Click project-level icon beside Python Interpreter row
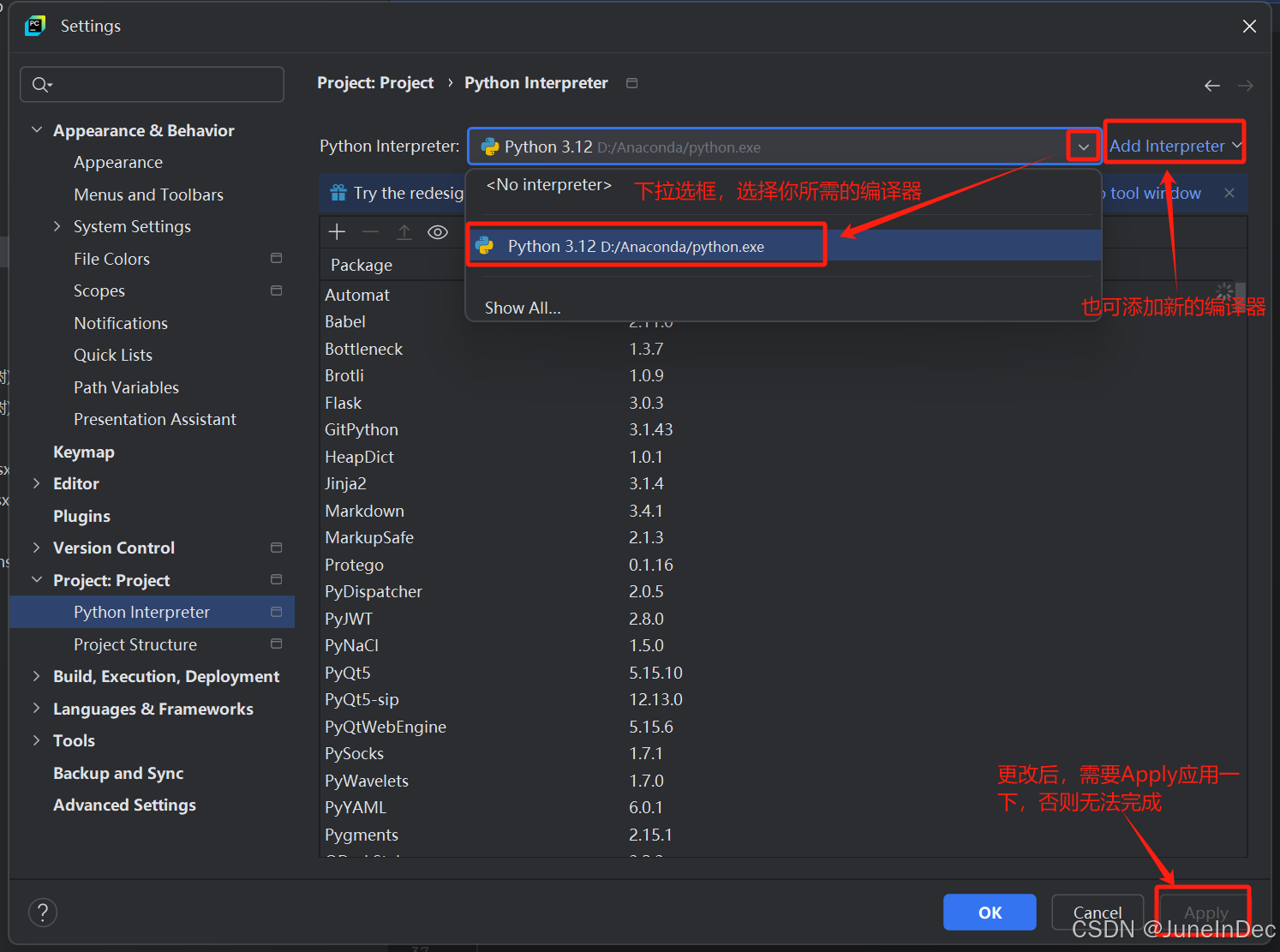This screenshot has width=1280, height=952. point(276,612)
